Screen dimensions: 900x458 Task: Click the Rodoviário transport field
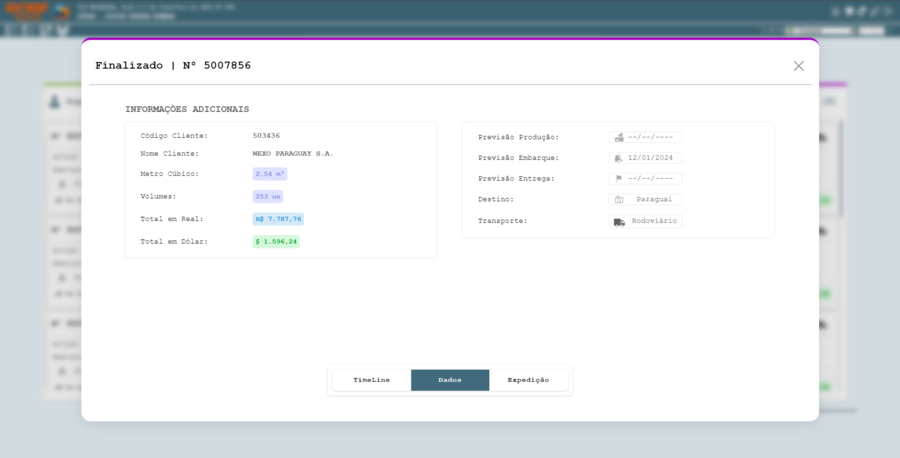[654, 221]
